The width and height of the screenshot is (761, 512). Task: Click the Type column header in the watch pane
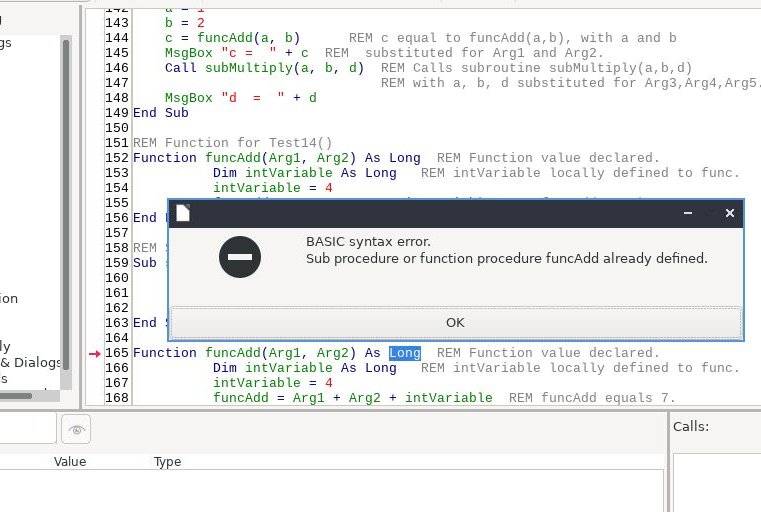click(167, 462)
